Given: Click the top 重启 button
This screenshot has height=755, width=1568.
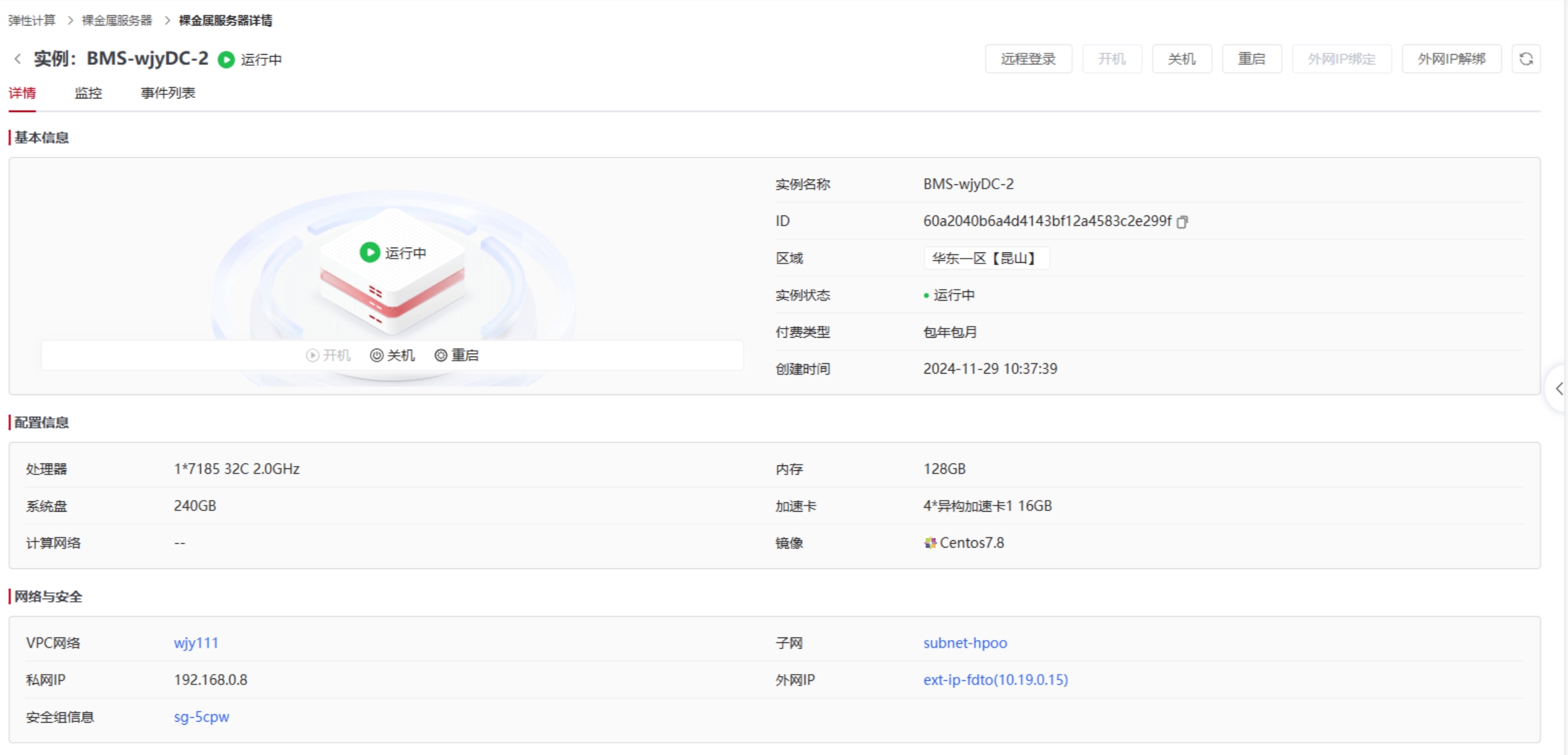Looking at the screenshot, I should click(1251, 59).
